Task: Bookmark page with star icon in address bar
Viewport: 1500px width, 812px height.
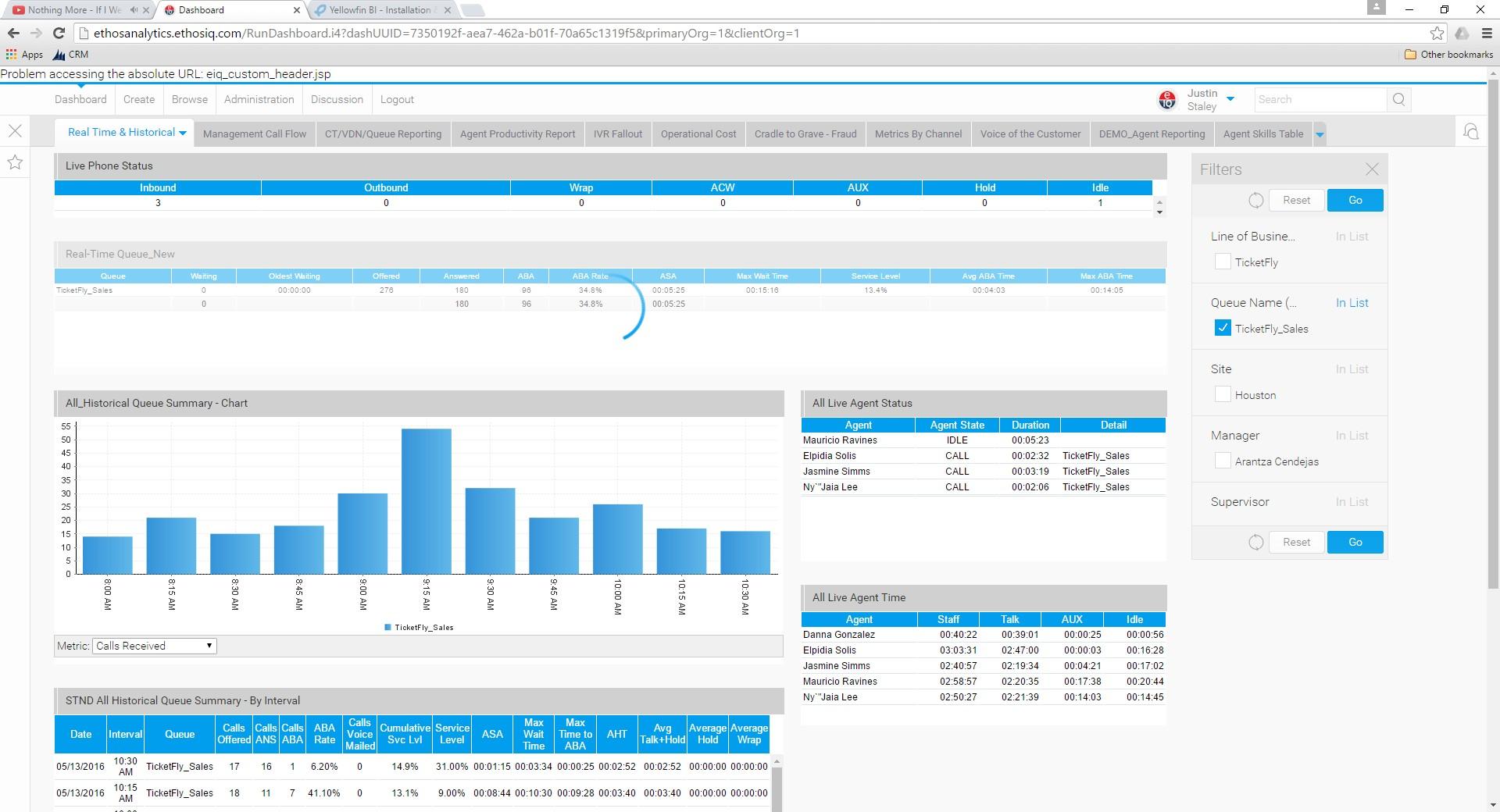Action: [x=1437, y=33]
